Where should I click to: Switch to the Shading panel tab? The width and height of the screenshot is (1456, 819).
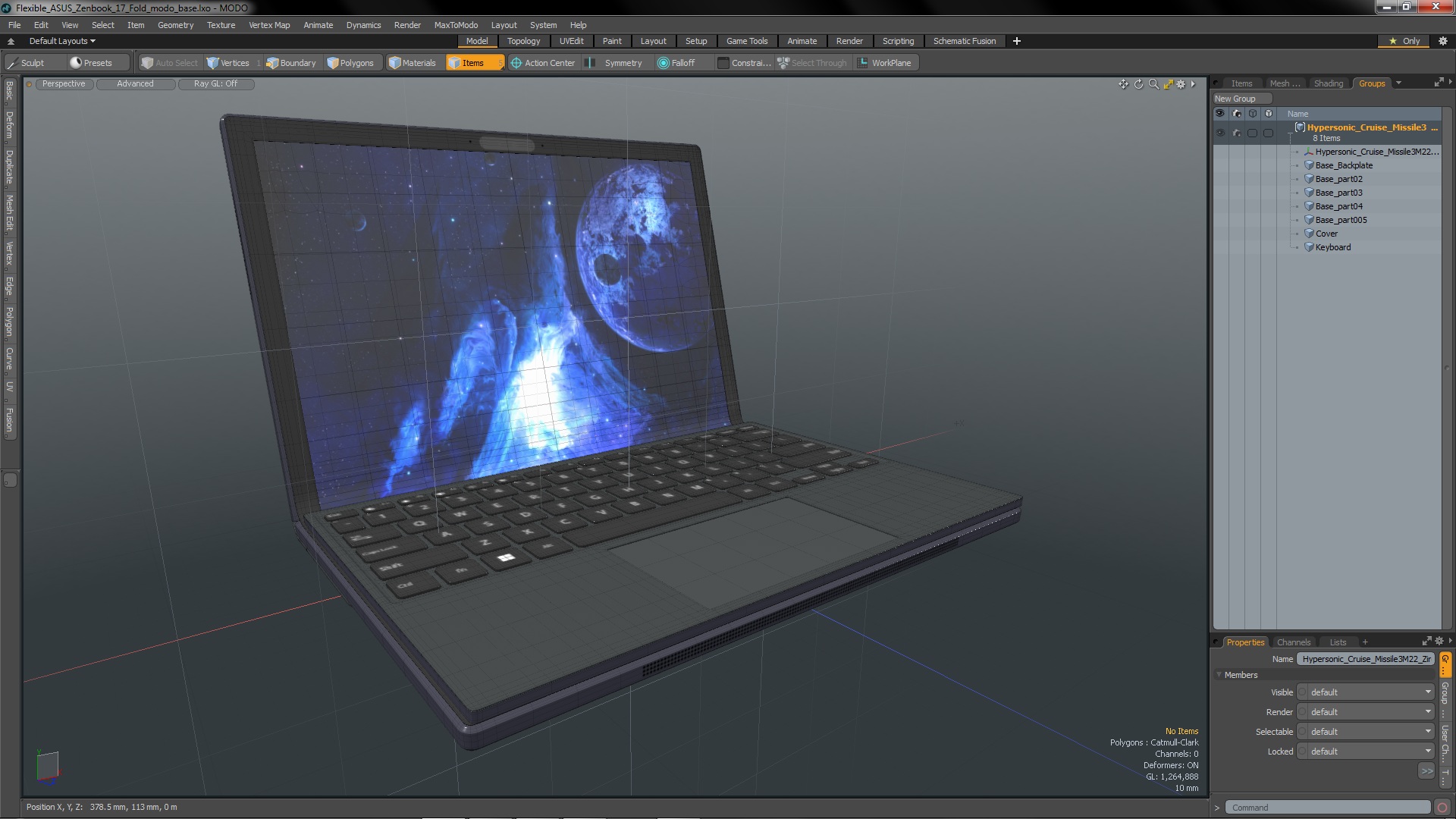(1328, 83)
